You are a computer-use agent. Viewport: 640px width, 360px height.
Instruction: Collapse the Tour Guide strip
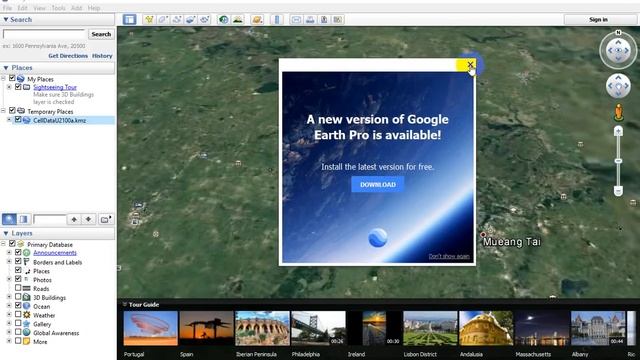point(125,304)
